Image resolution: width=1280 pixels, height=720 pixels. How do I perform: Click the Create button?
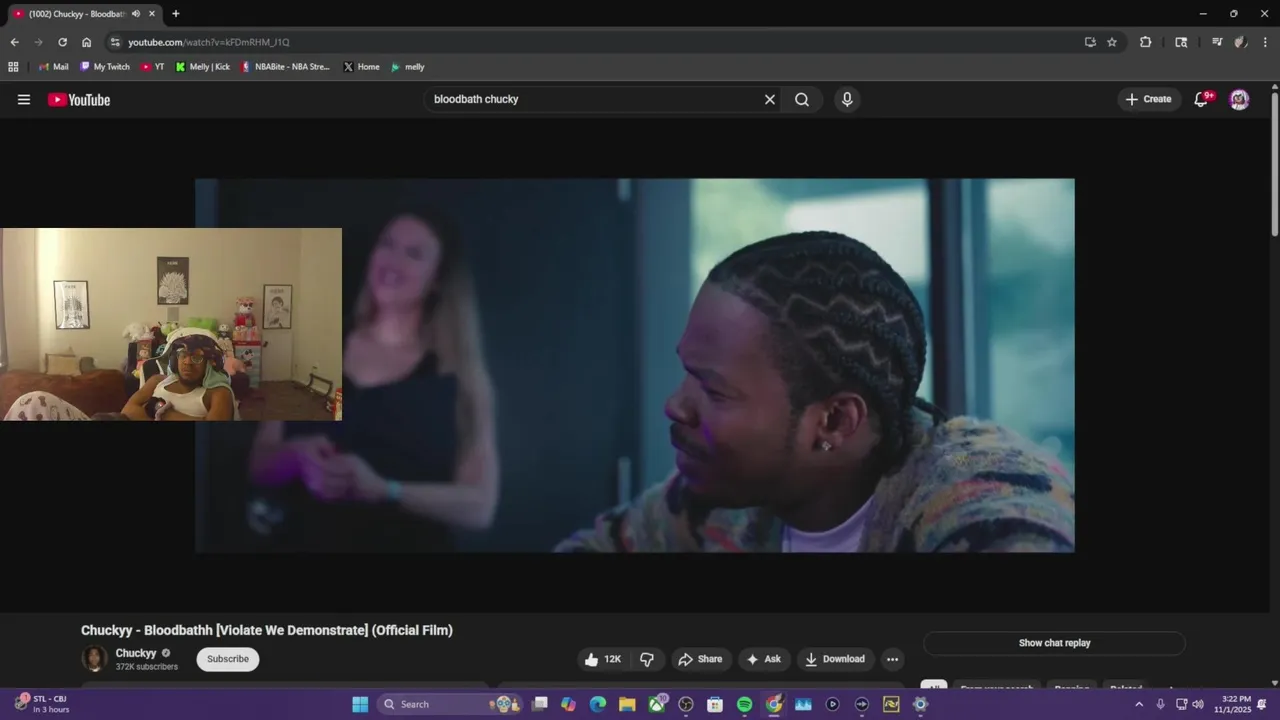pyautogui.click(x=1148, y=99)
